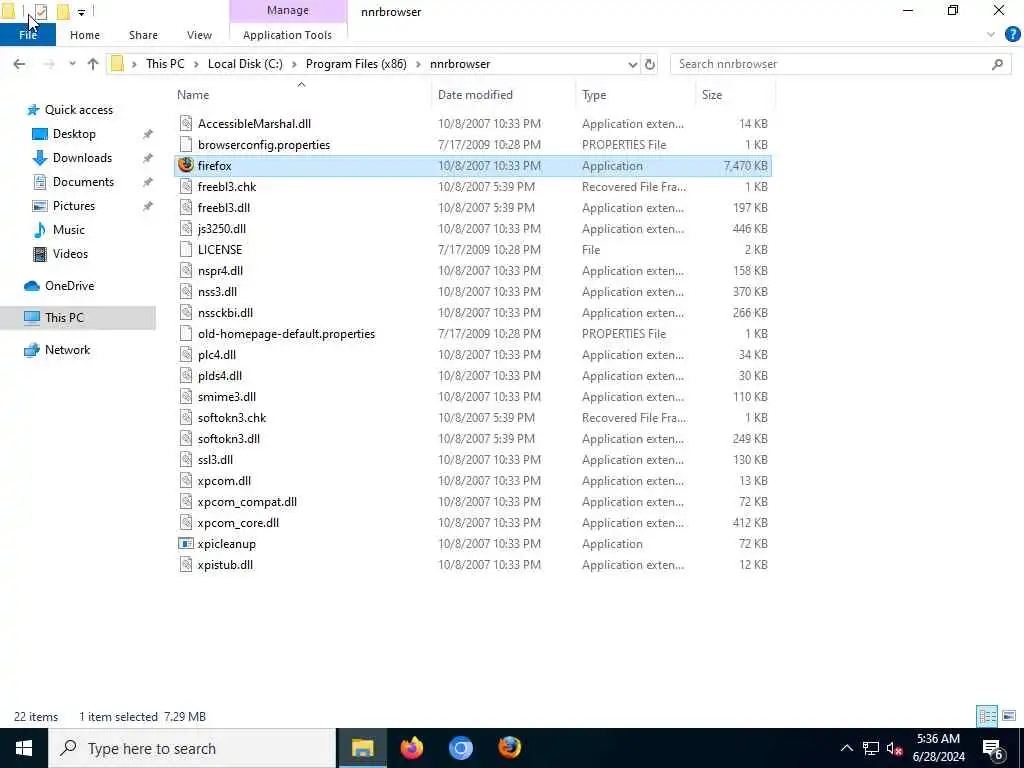Screen dimensions: 1024x768
Task: Click the LICENSE file icon
Action: click(x=186, y=249)
